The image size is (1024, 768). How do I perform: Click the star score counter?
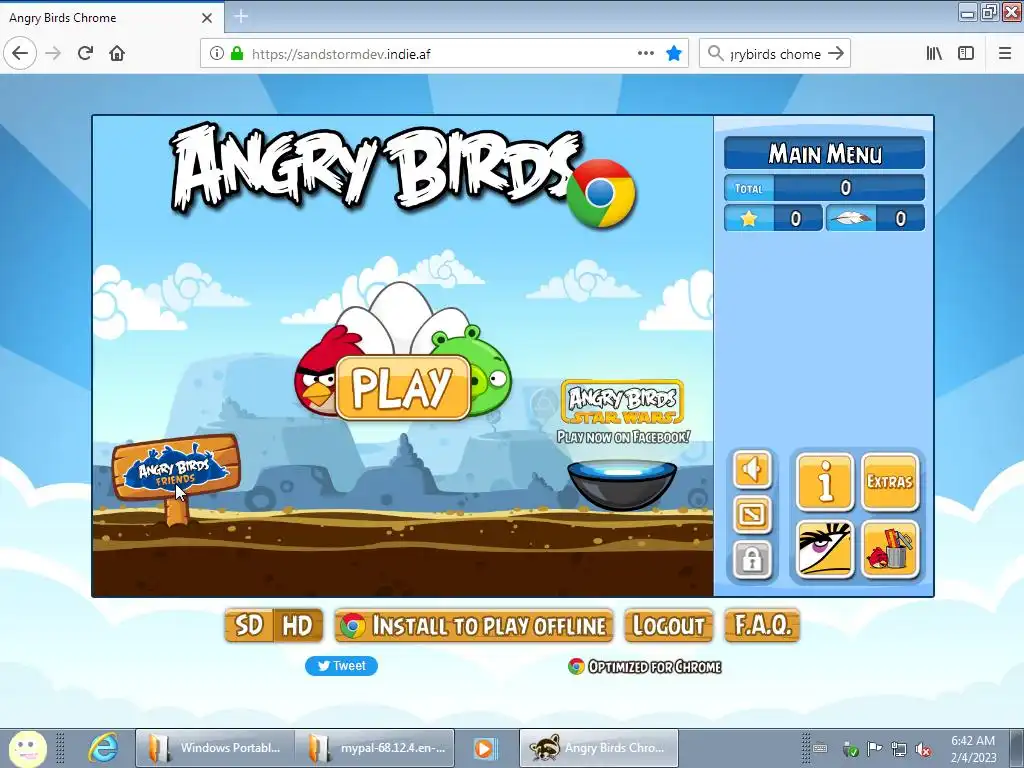tap(773, 218)
